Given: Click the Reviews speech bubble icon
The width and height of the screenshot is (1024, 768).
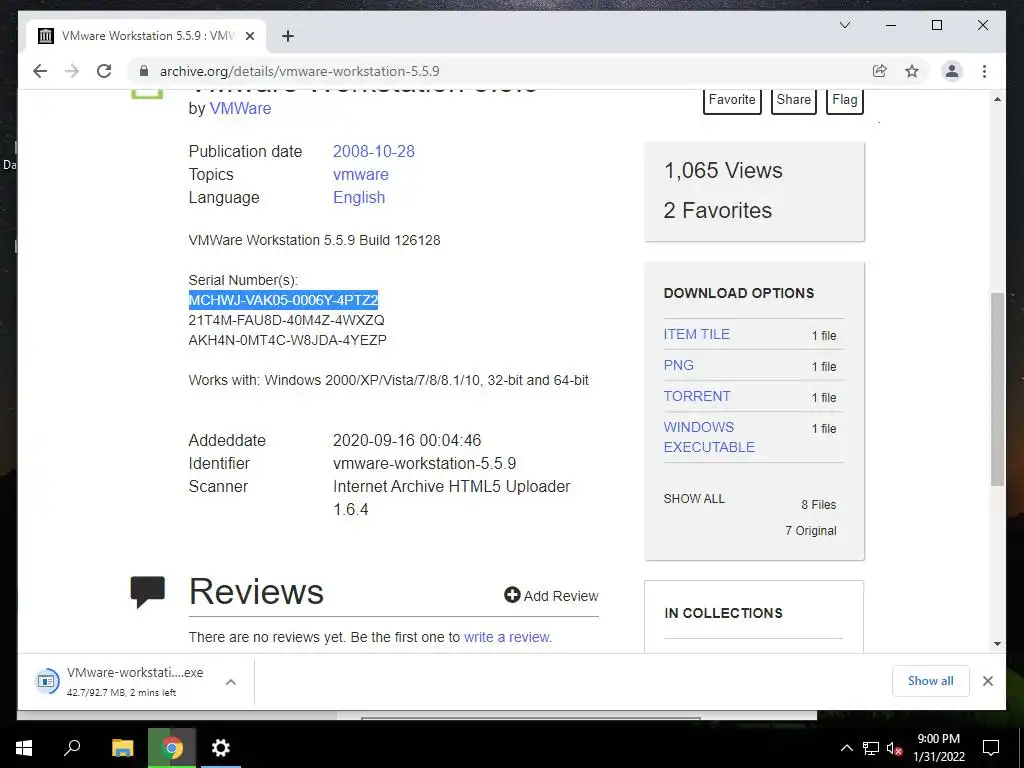Looking at the screenshot, I should 148,592.
